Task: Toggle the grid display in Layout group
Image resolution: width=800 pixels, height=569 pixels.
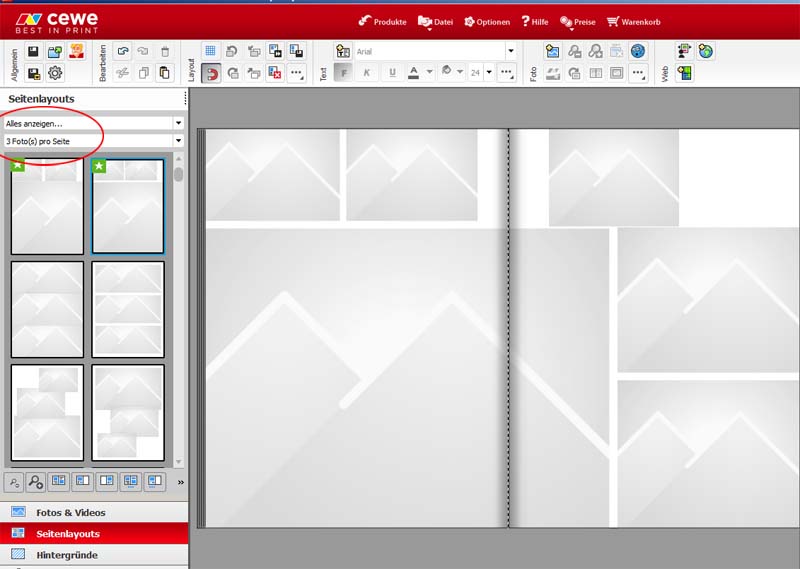Action: pos(210,51)
